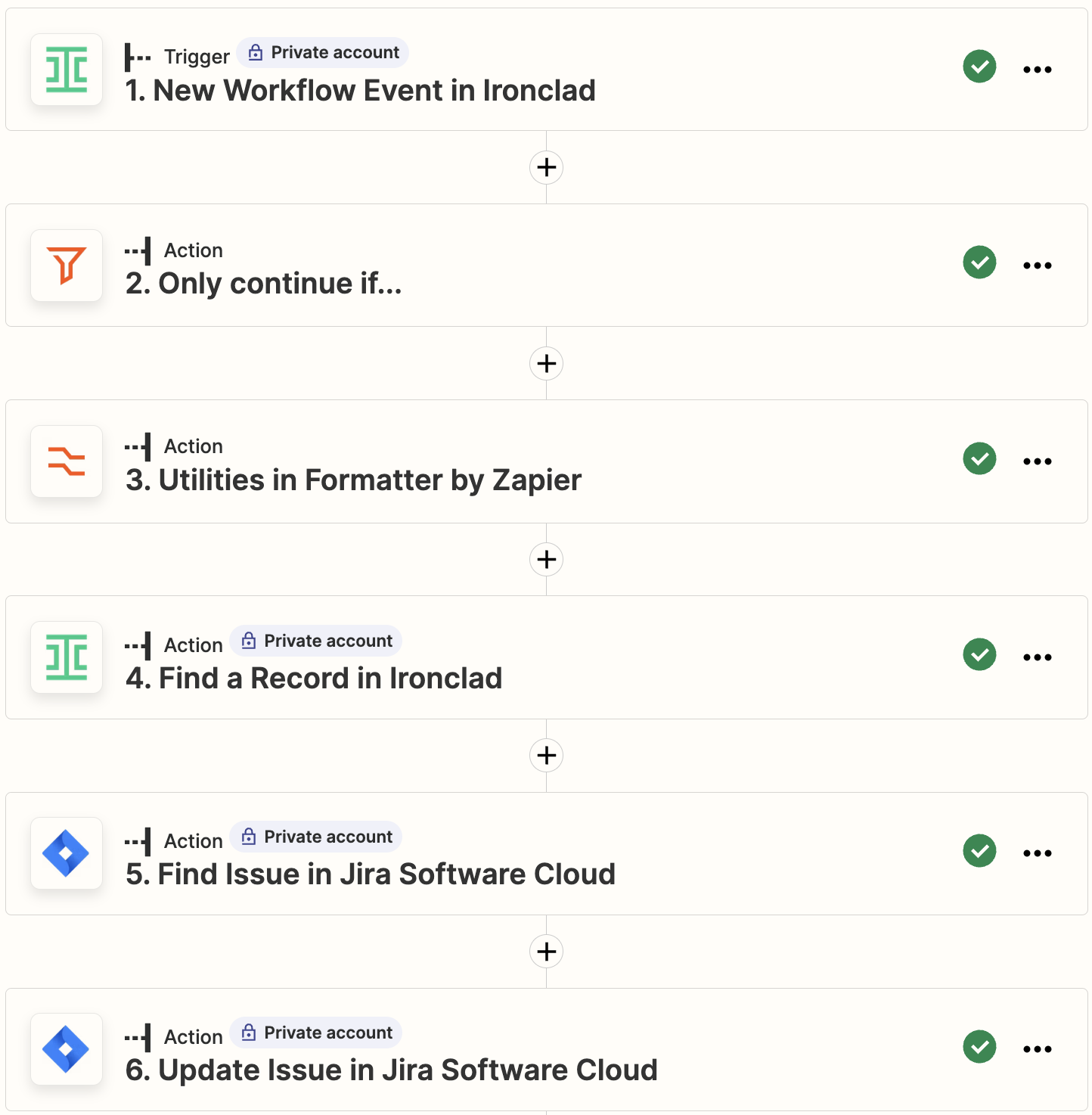Screen dimensions: 1092x1115
Task: Add a step after Find a Record
Action: click(546, 755)
